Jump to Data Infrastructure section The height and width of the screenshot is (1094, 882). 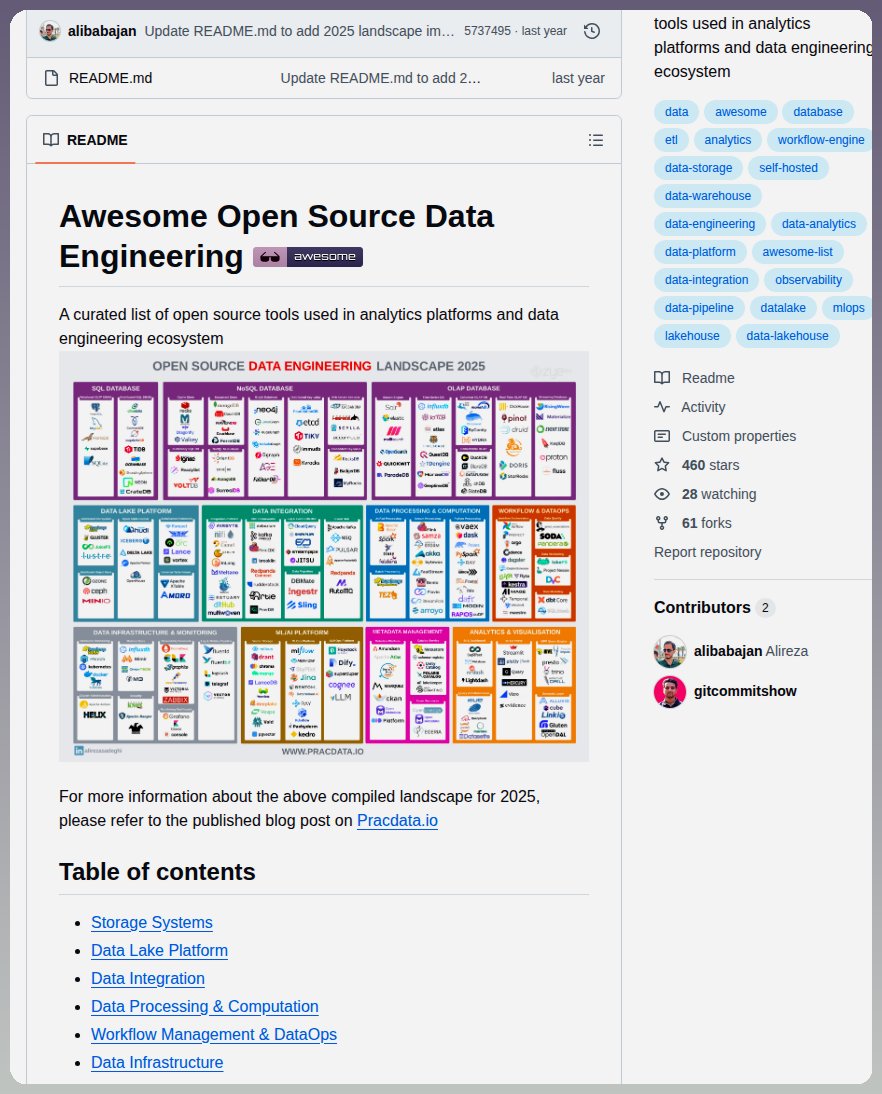pyautogui.click(x=157, y=1062)
